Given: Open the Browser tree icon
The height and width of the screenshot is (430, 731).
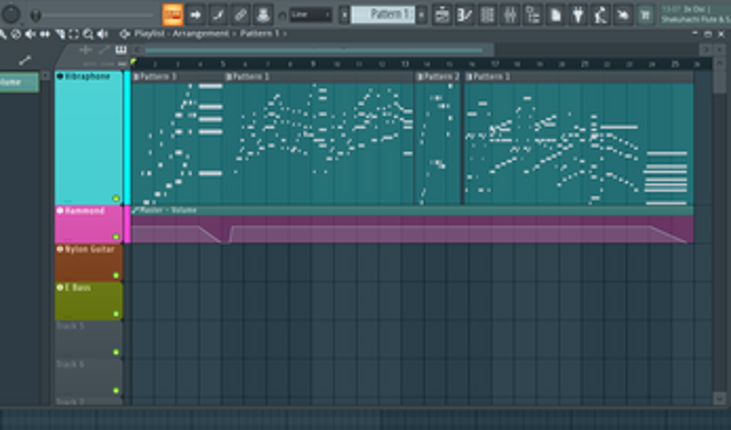Looking at the screenshot, I should click(x=532, y=15).
